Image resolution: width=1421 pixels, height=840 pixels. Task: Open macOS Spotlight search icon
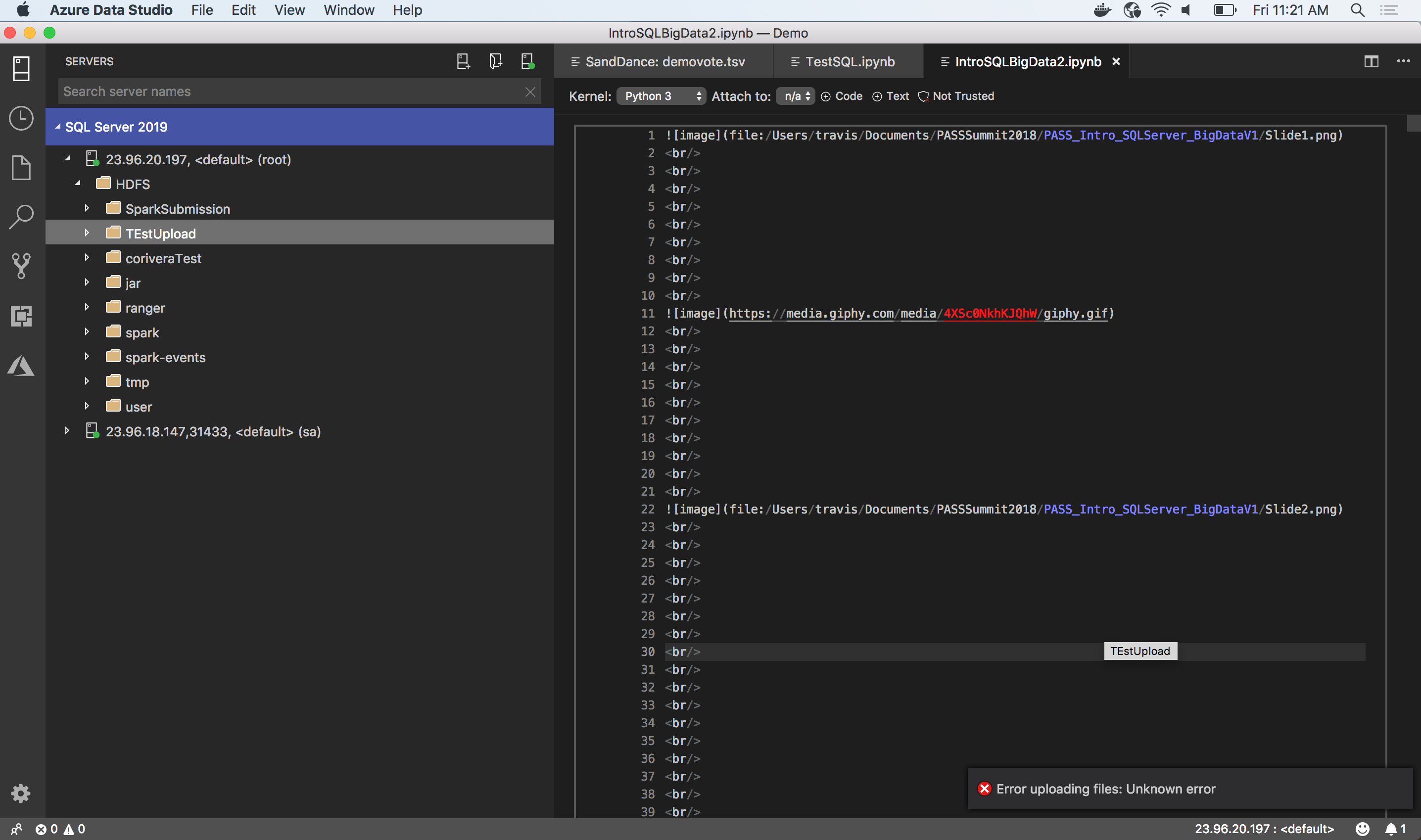click(x=1358, y=10)
